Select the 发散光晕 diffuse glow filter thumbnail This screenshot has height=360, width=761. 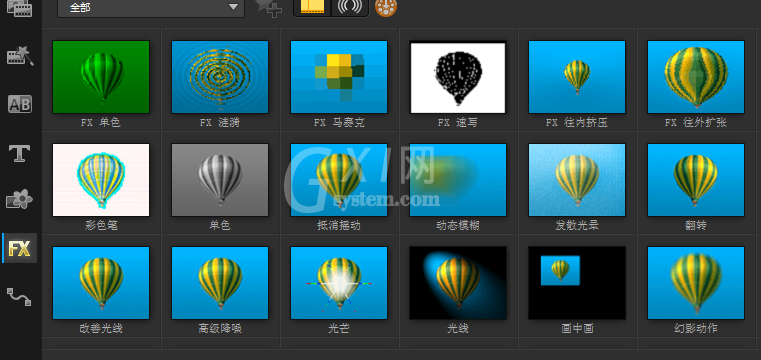[x=577, y=180]
